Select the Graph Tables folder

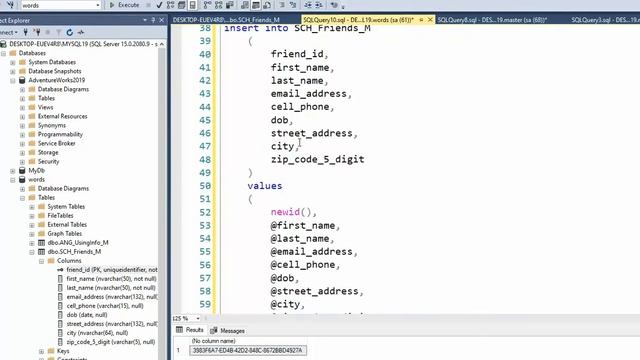point(64,233)
